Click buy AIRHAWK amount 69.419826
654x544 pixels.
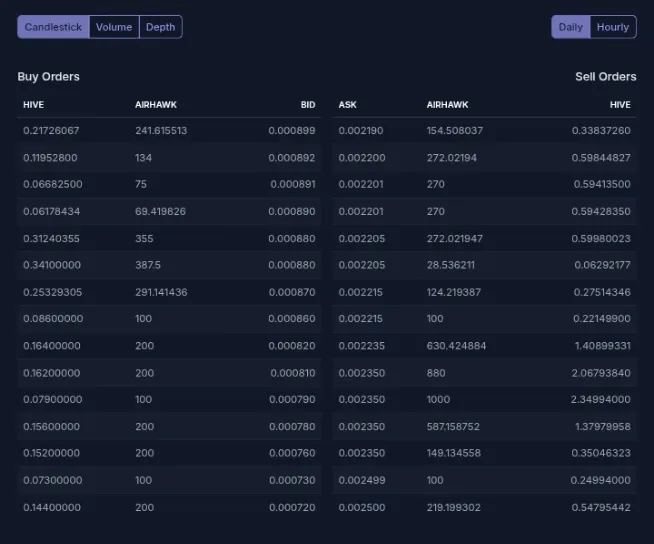160,212
